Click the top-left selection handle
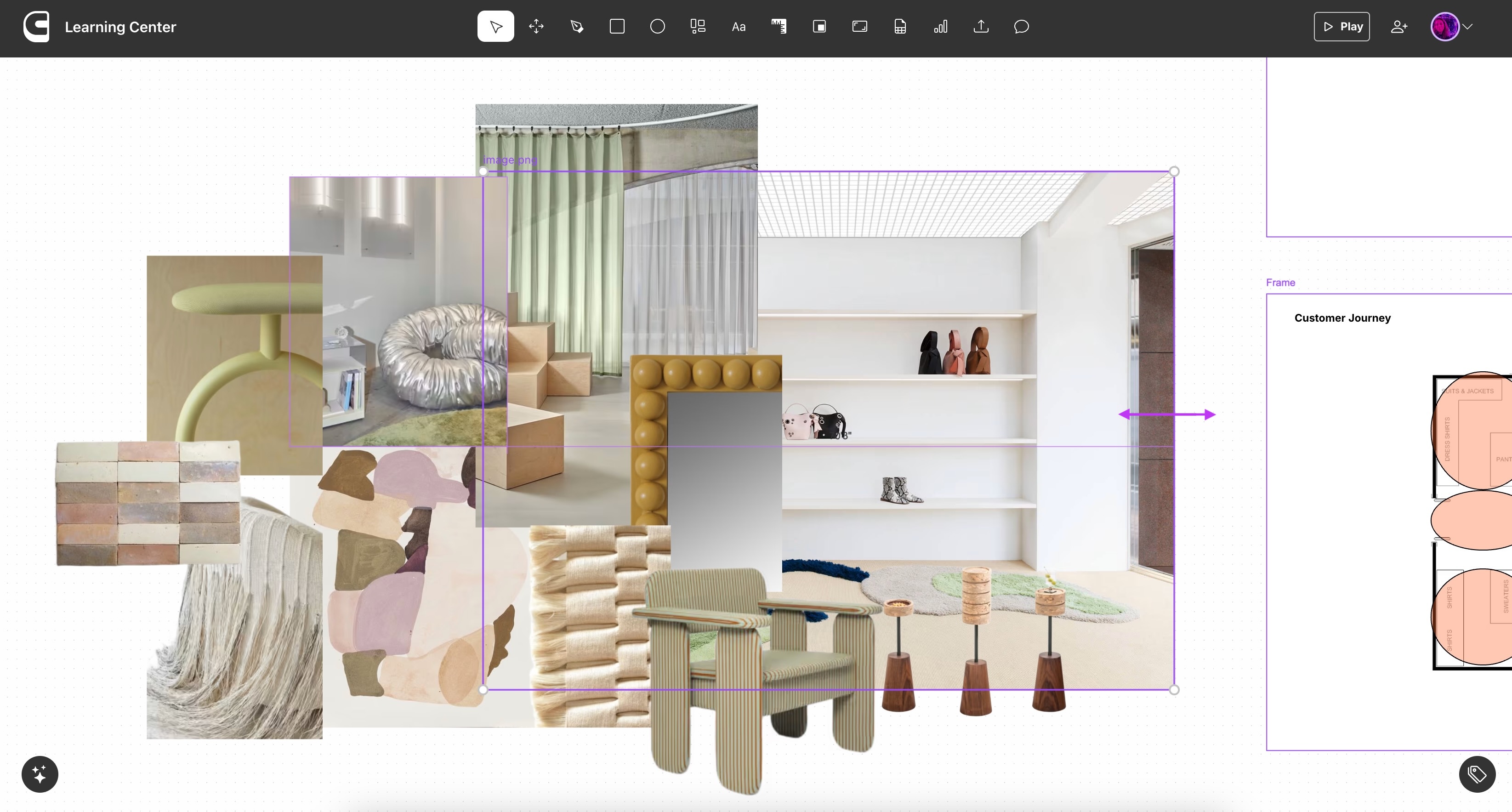1512x812 pixels. (x=483, y=171)
